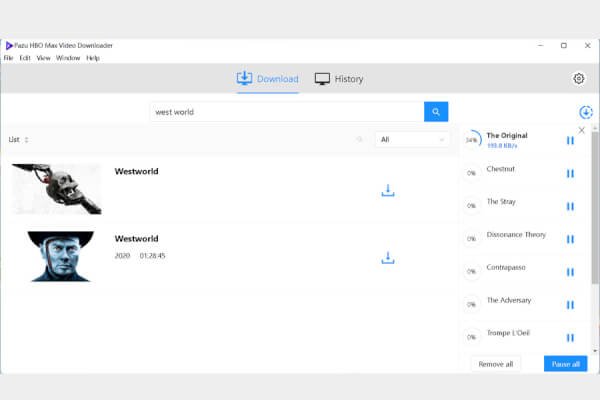
Task: Open the Window menu
Action: (x=68, y=58)
